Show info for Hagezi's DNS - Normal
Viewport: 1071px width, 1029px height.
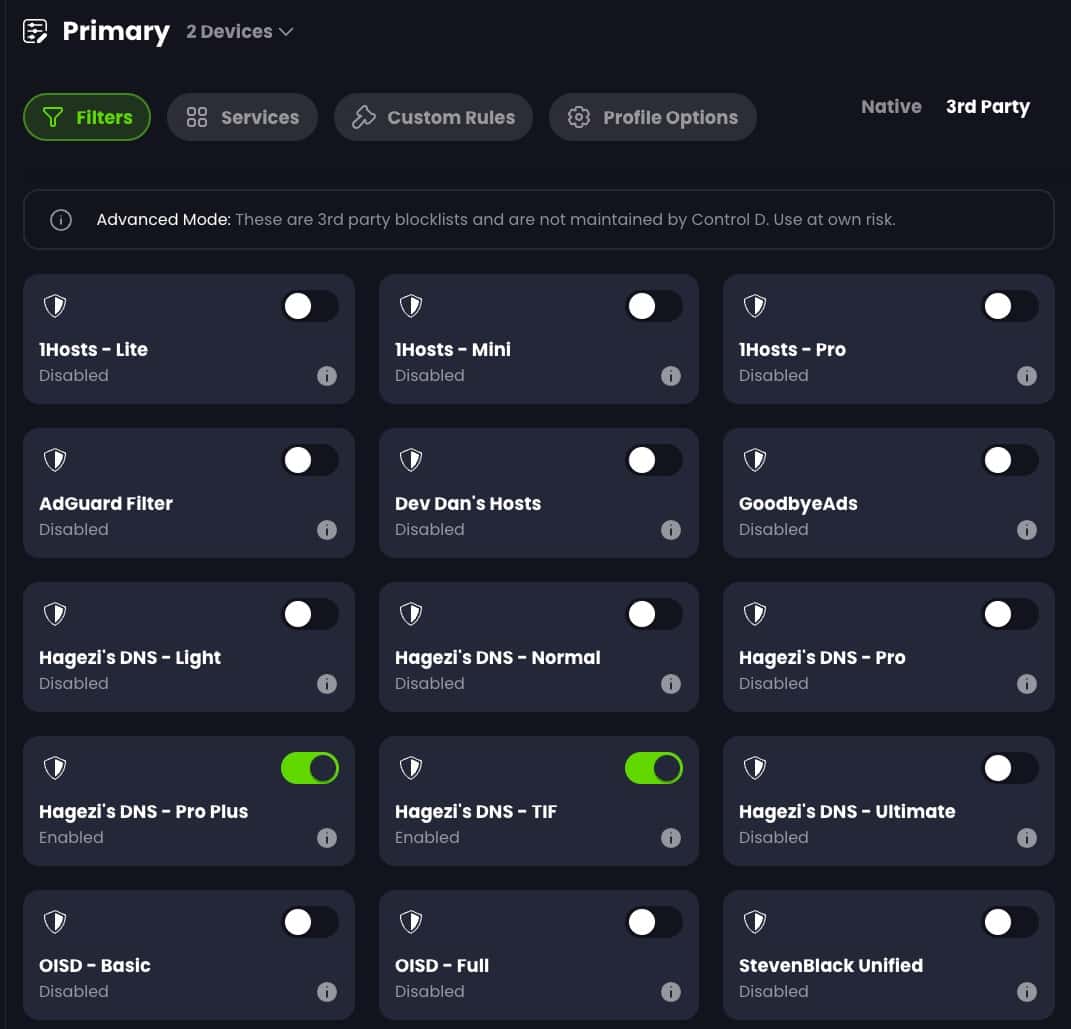pyautogui.click(x=671, y=683)
